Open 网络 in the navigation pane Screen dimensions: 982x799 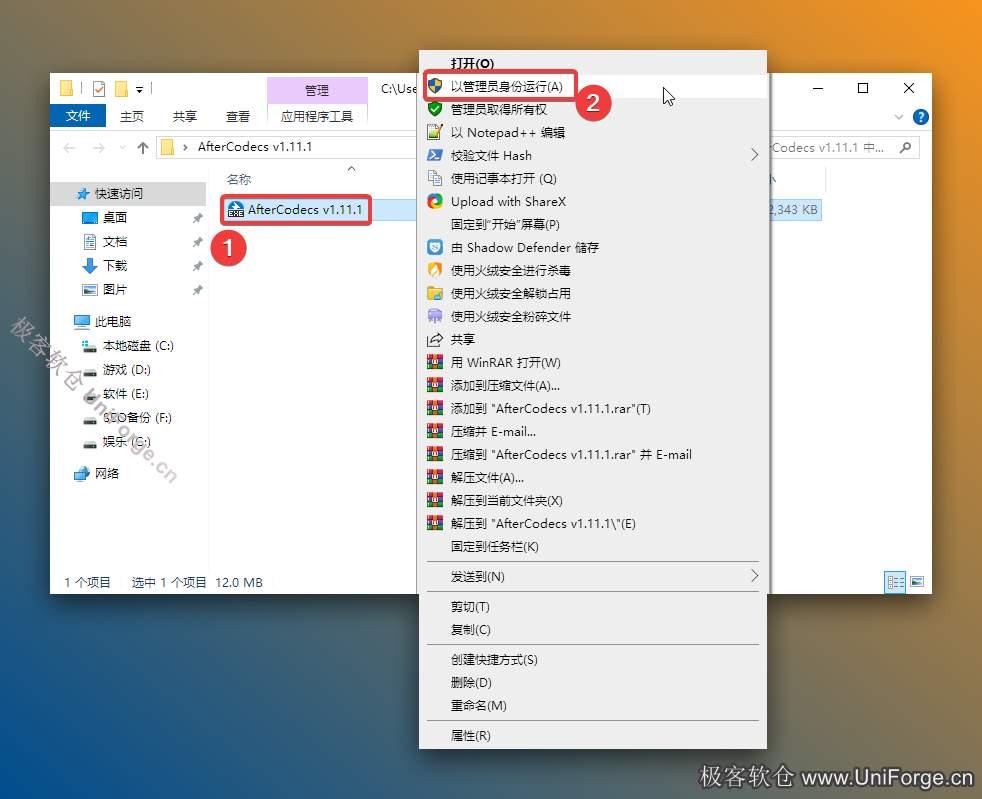106,473
